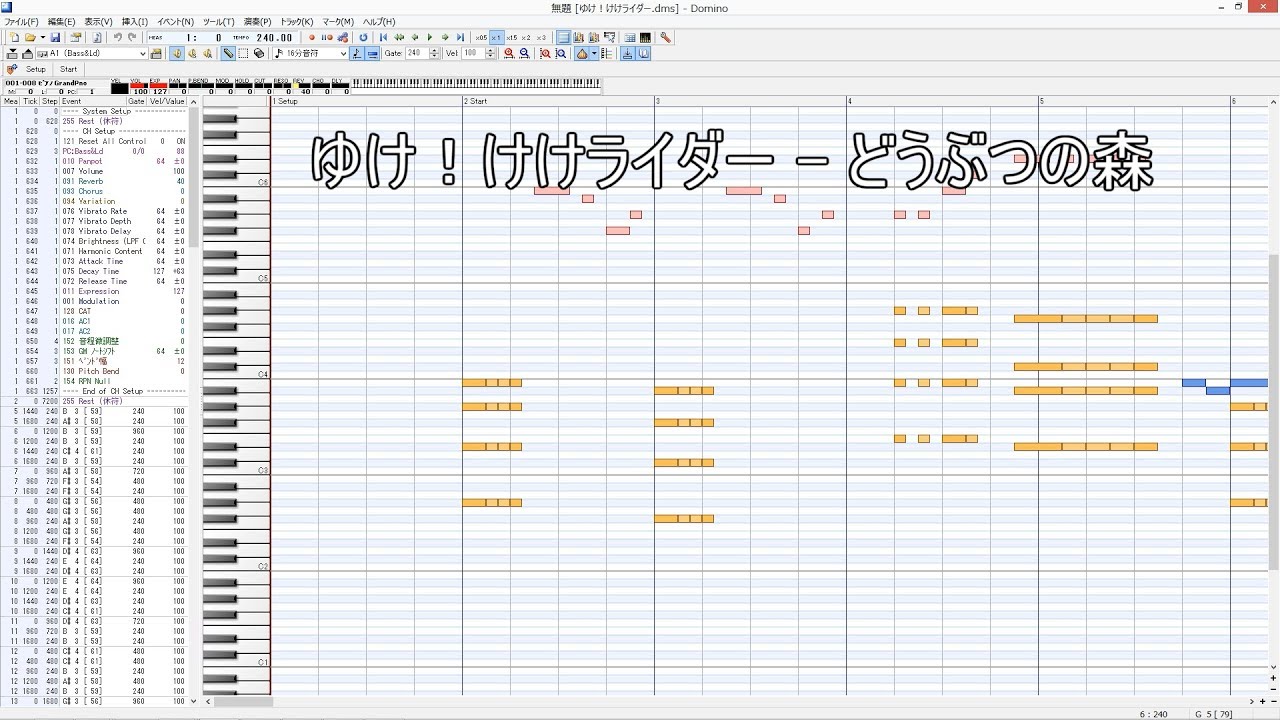Go to the previous track icon

12,53
